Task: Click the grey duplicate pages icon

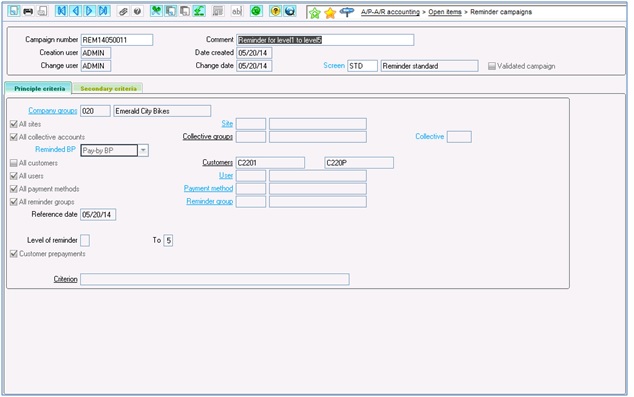Action: point(184,11)
